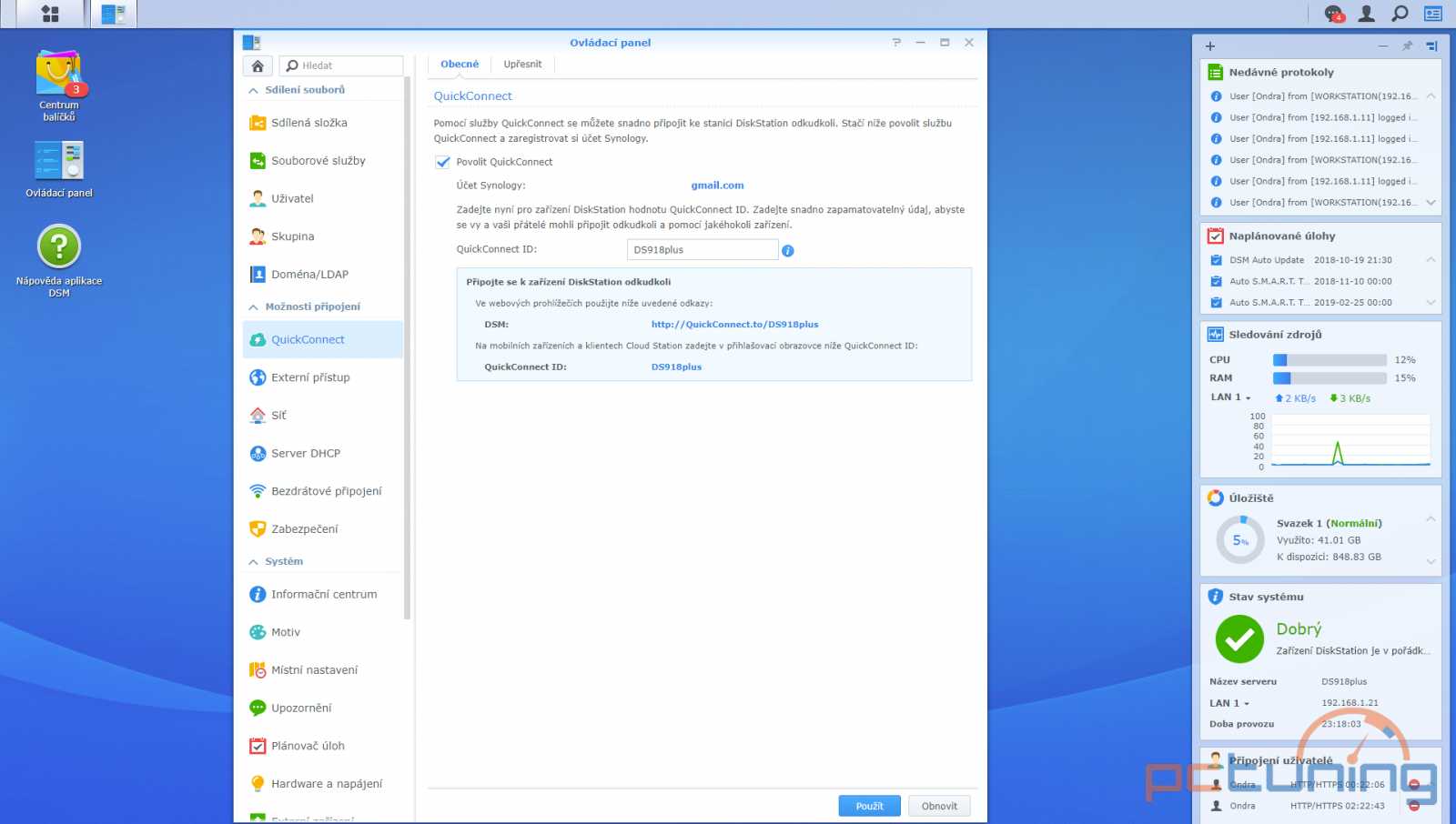Collapse the Sdílení souborů group
Image resolution: width=1456 pixels, height=824 pixels.
253,91
